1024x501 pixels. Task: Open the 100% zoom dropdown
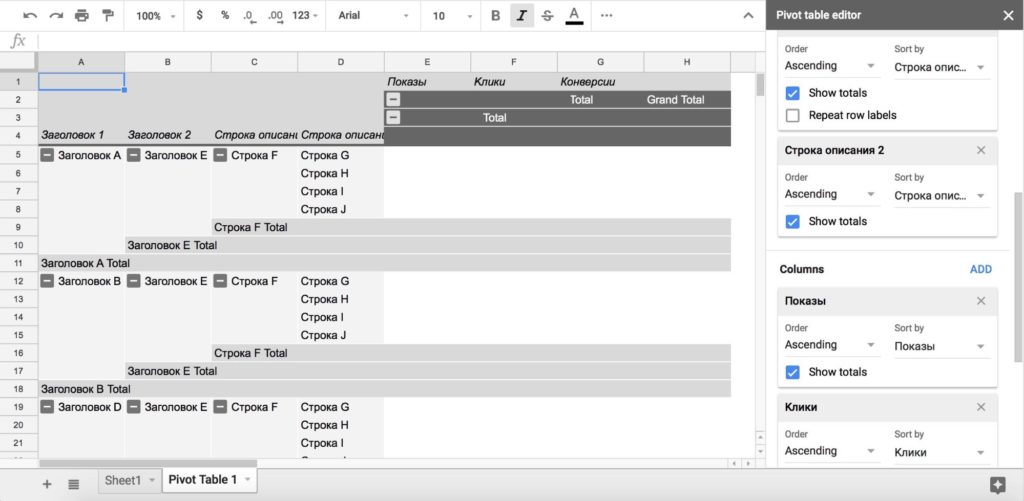[x=155, y=16]
